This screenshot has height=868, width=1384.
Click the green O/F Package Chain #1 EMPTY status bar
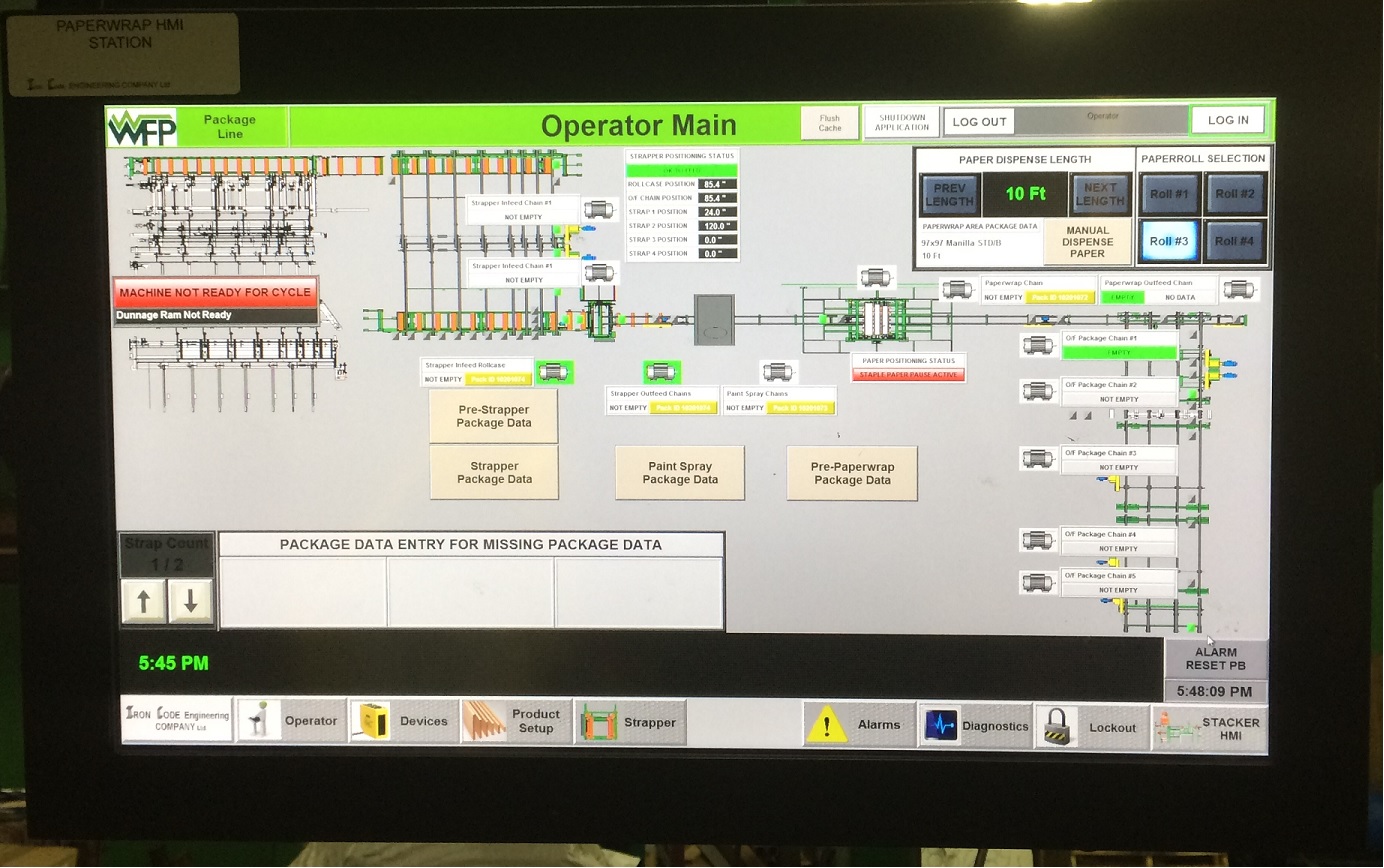[x=1119, y=353]
